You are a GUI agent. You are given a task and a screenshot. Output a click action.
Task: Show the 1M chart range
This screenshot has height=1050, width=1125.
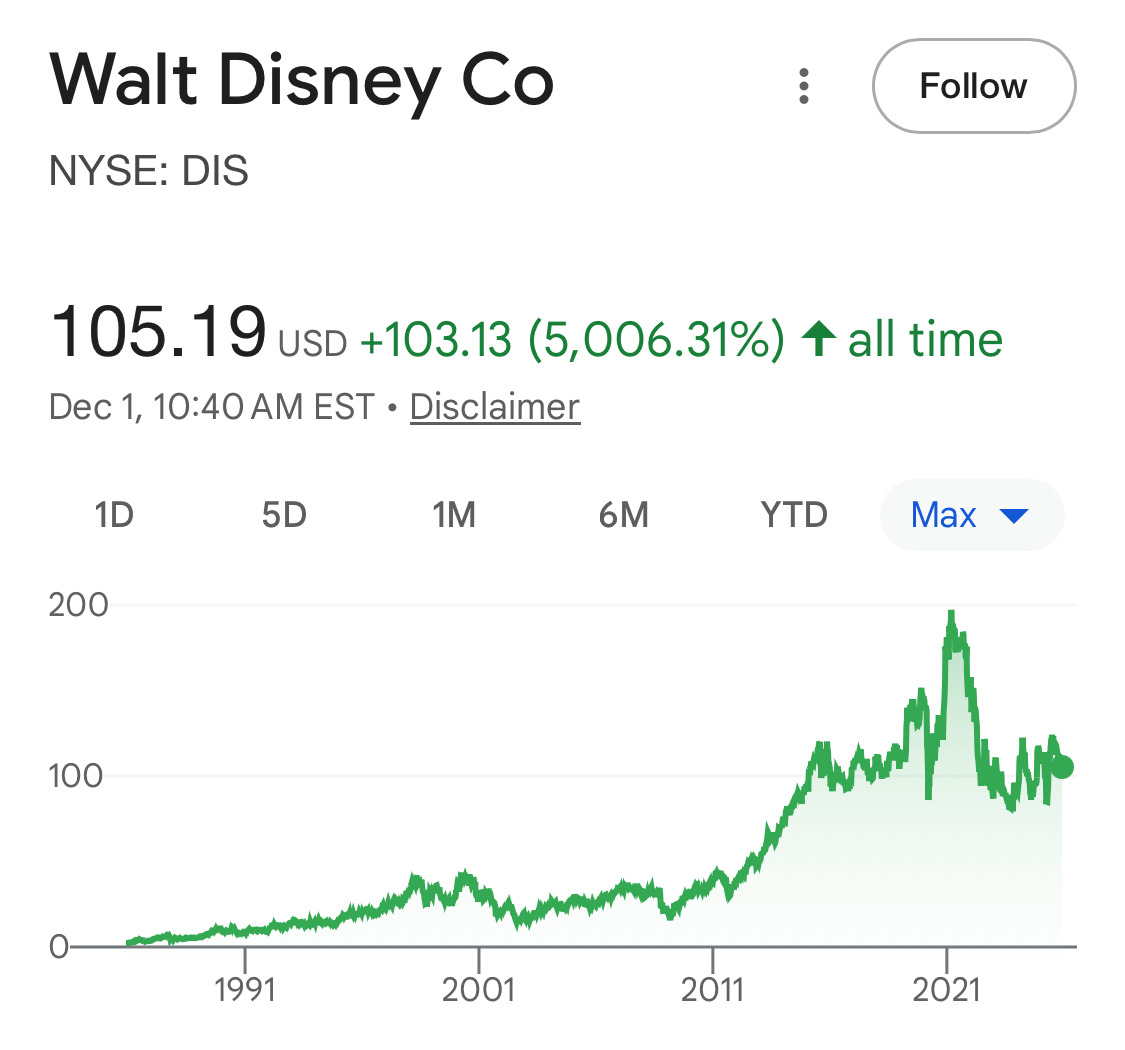453,515
